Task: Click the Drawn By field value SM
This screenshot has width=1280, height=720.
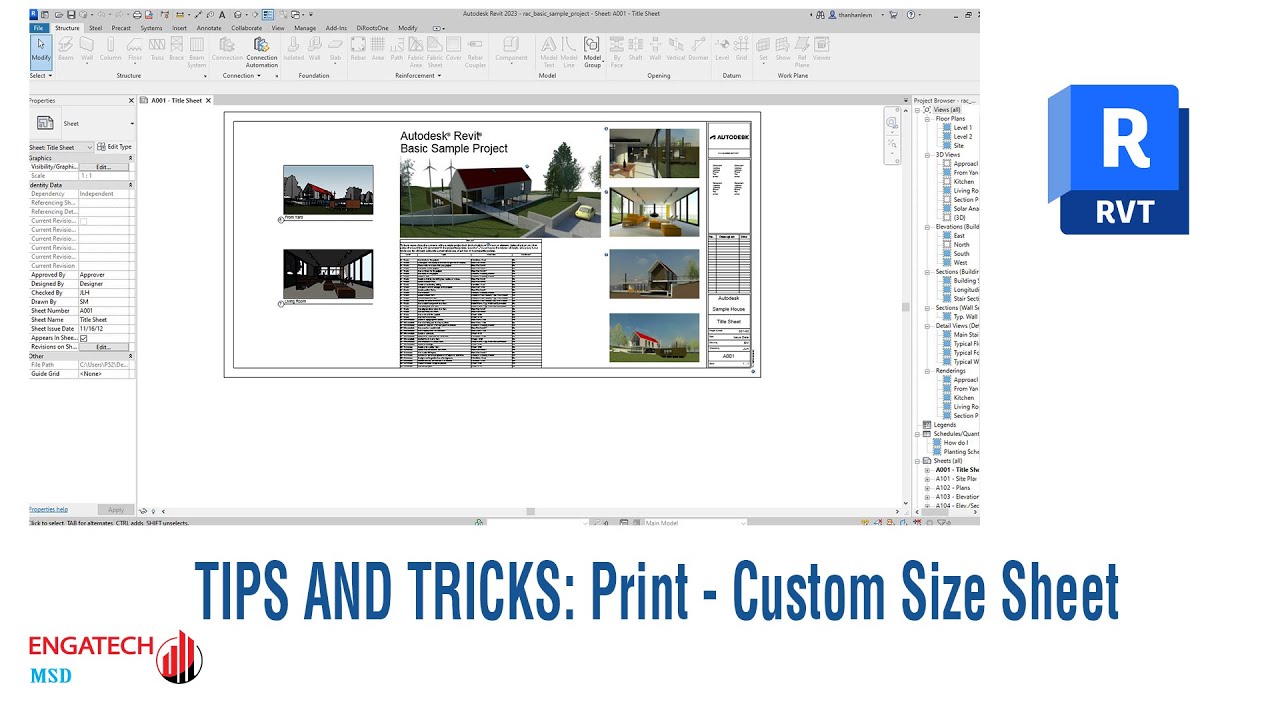Action: pyautogui.click(x=106, y=302)
